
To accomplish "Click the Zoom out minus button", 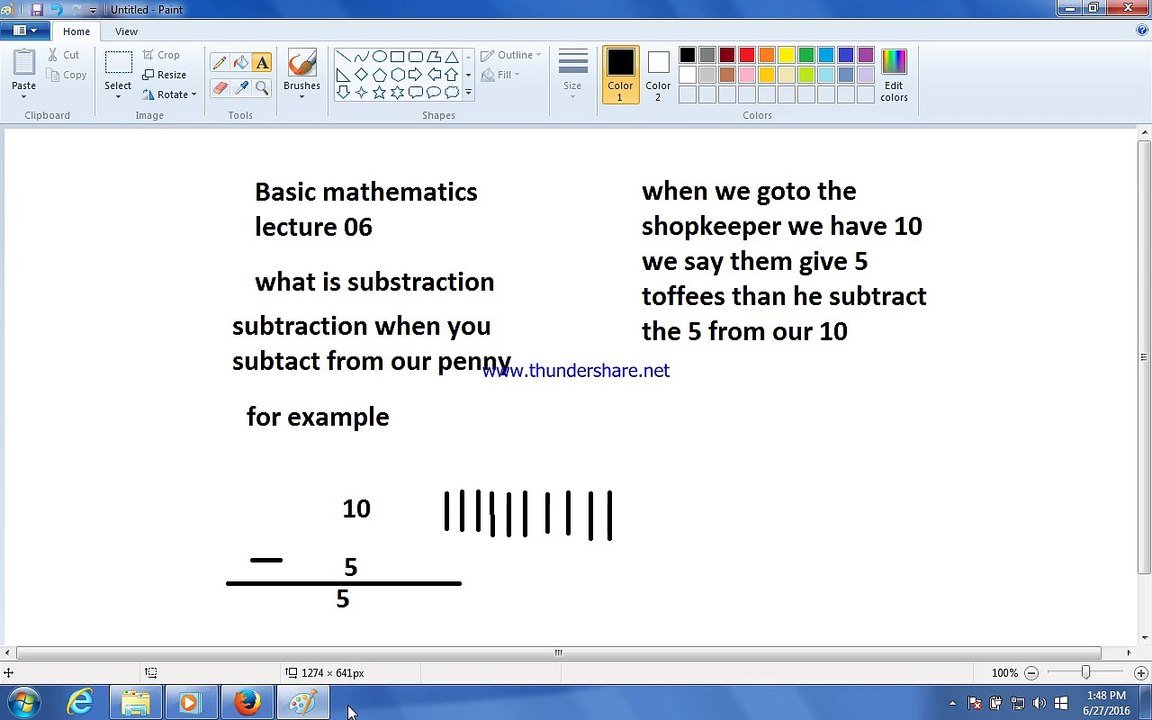I will coord(1032,673).
